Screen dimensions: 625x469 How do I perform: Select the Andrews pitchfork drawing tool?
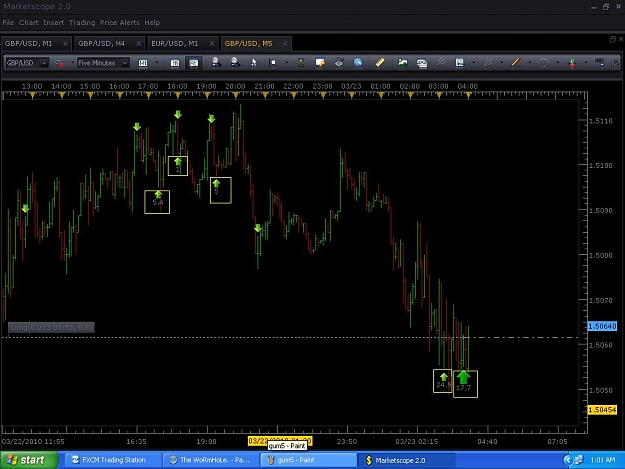tap(440, 62)
